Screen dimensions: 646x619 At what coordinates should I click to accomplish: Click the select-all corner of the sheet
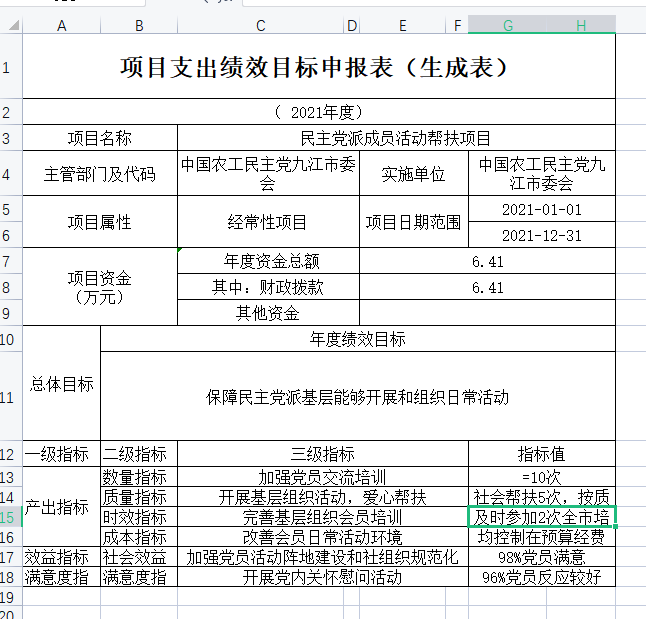pos(10,25)
